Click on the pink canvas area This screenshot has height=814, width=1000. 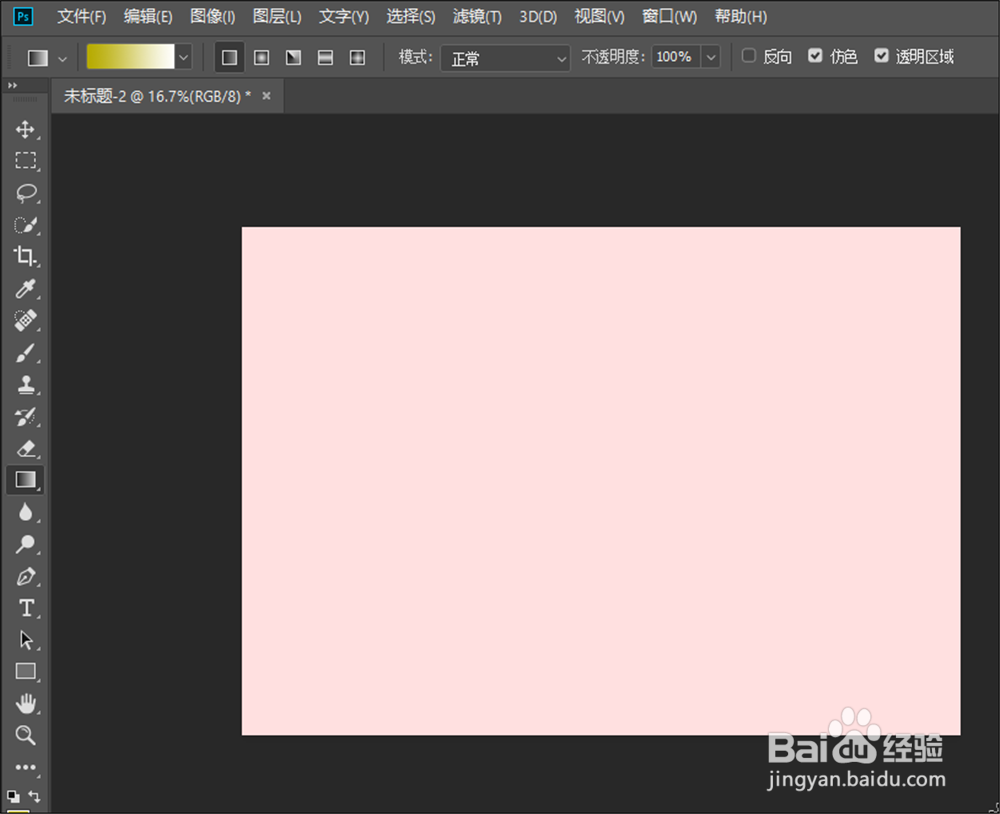point(601,481)
